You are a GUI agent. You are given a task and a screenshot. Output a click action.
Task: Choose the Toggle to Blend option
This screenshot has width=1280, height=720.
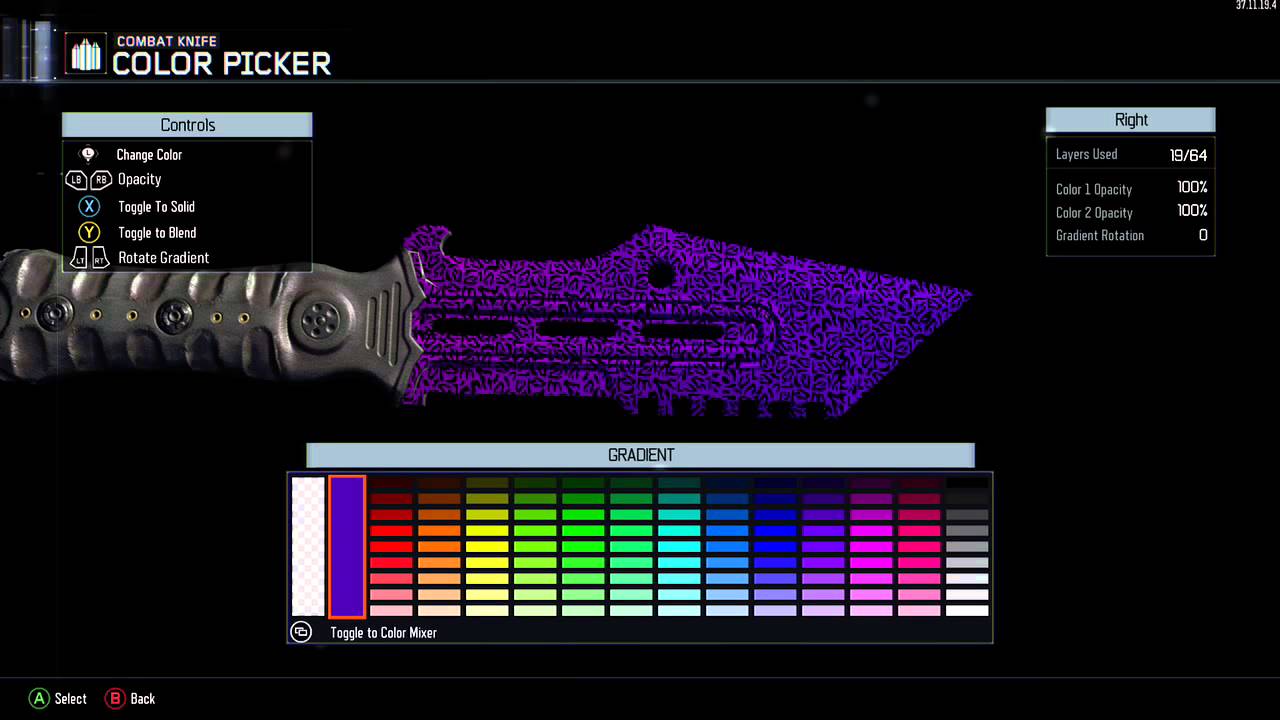tap(157, 233)
